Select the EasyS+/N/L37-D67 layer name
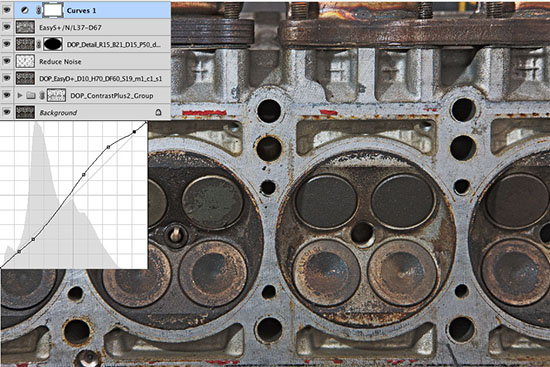 pos(70,27)
